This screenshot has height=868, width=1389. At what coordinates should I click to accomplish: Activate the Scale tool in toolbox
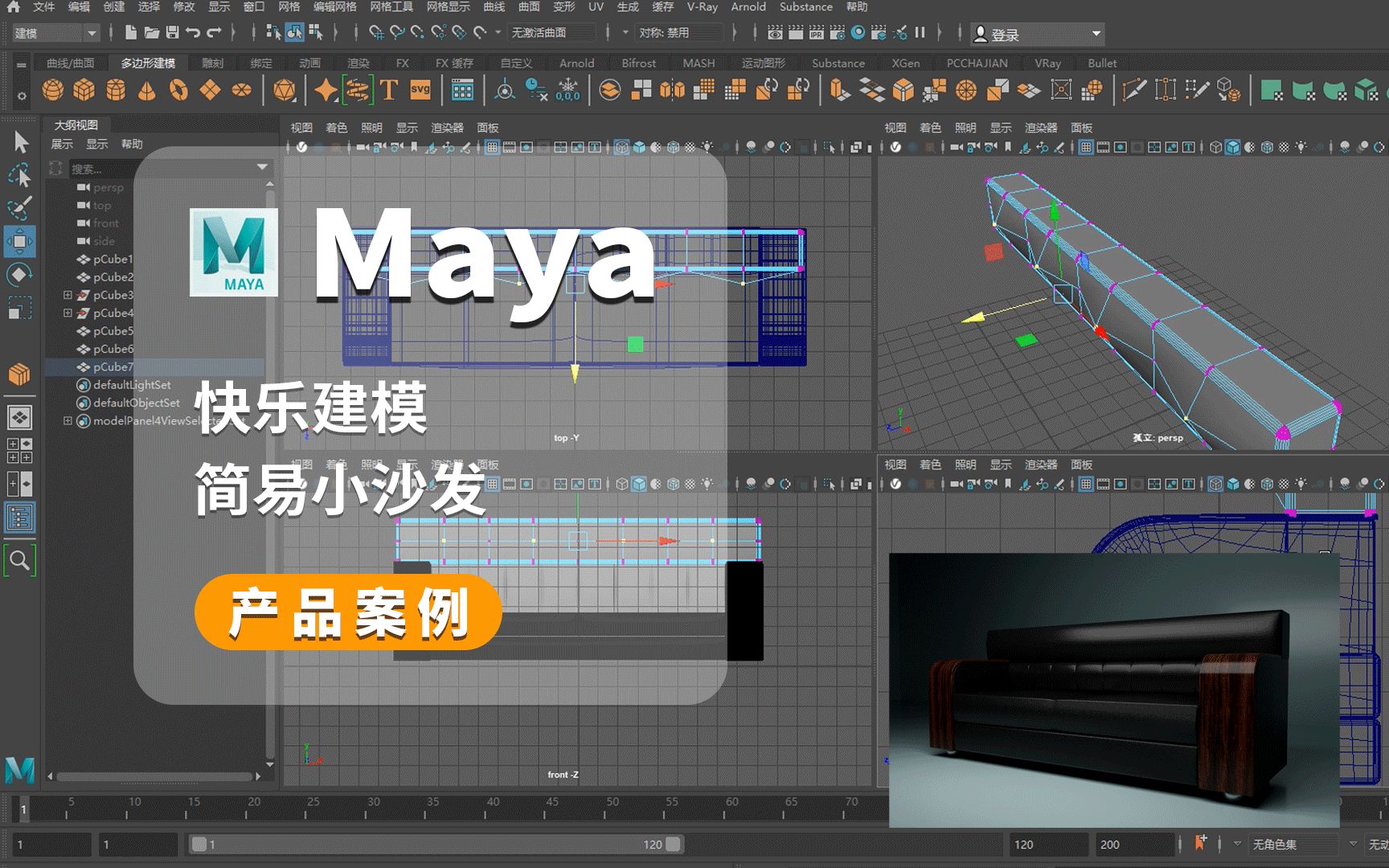pyautogui.click(x=19, y=309)
